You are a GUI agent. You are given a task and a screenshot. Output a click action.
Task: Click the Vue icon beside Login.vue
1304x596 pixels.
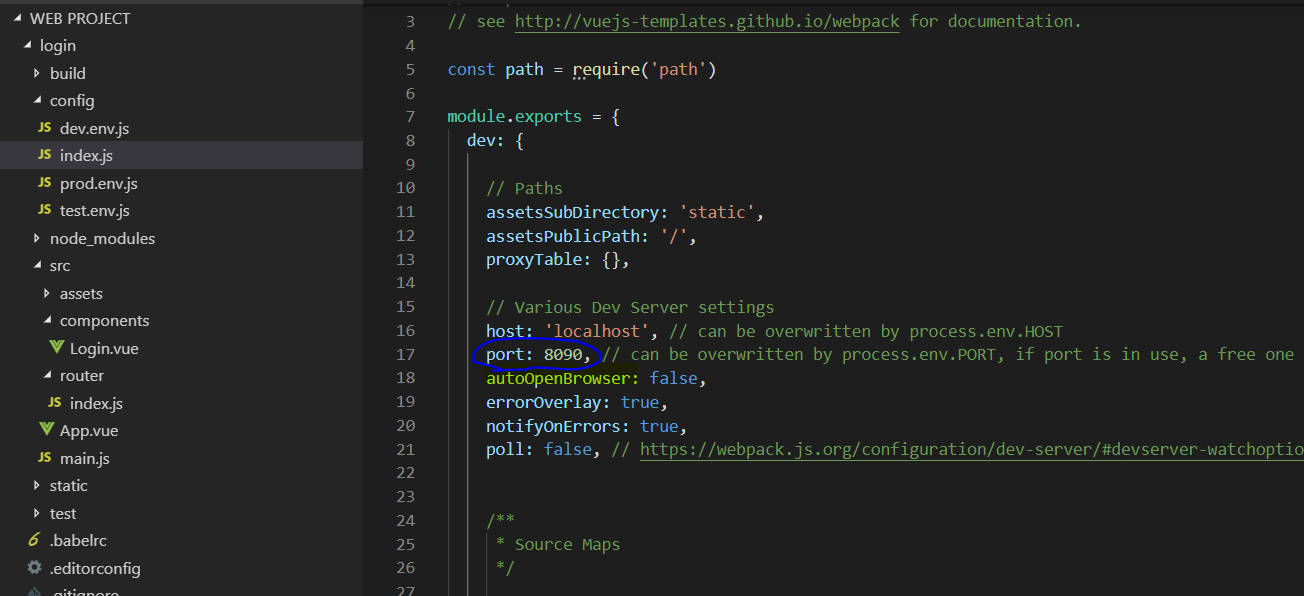click(57, 348)
